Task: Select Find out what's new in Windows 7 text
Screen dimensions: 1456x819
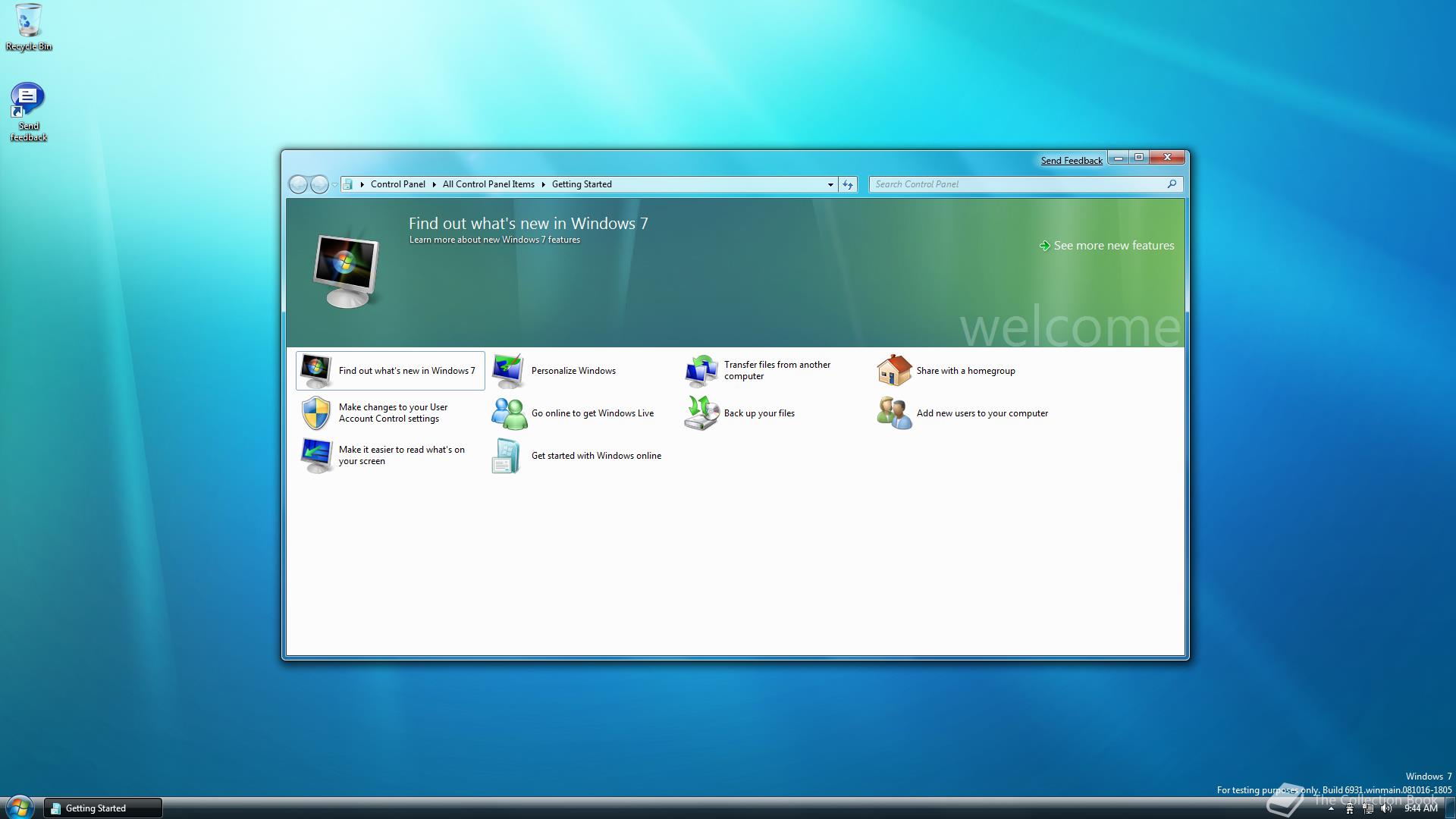Action: (407, 371)
